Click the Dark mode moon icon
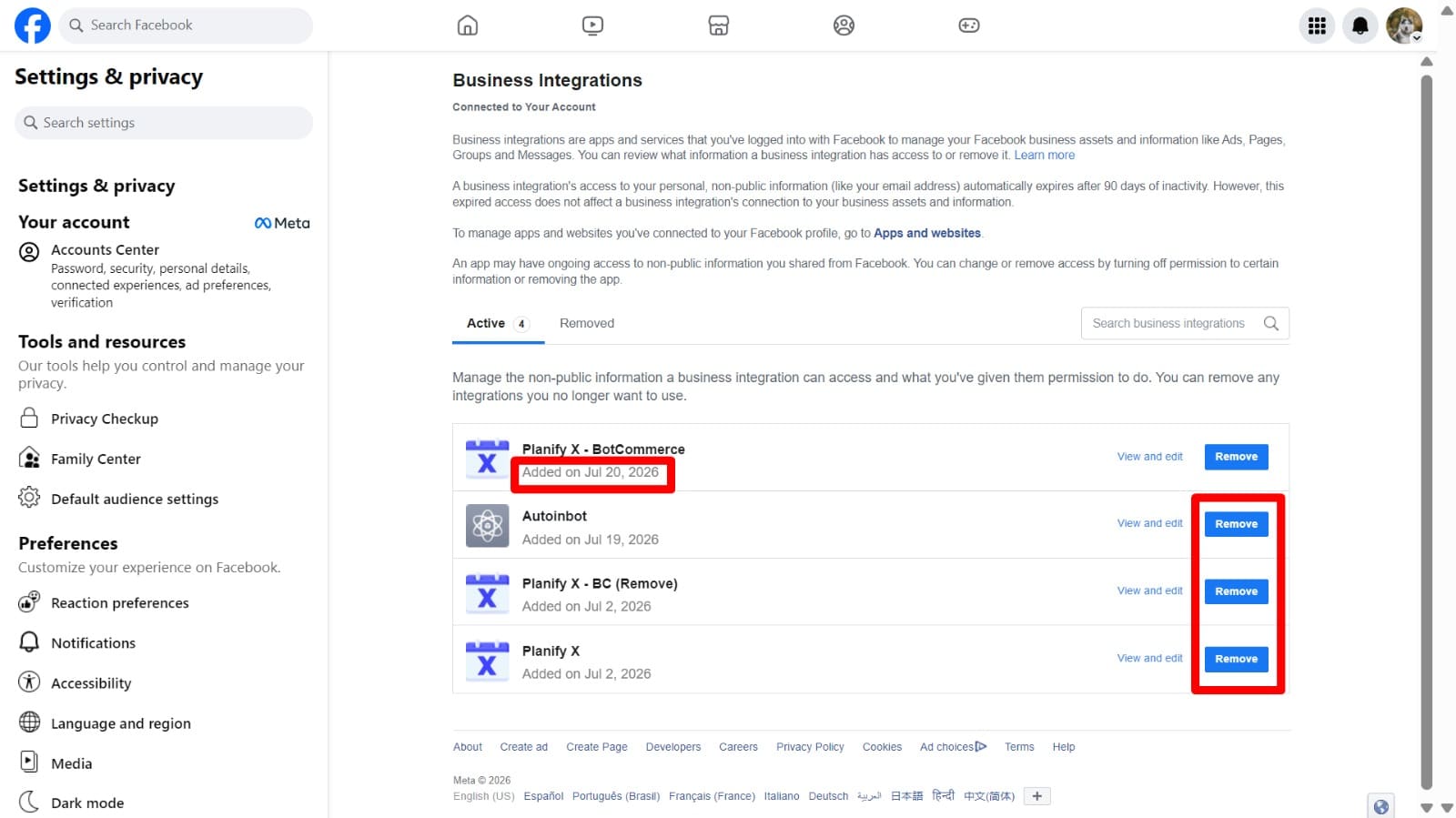Viewport: 1456px width, 818px height. (29, 802)
